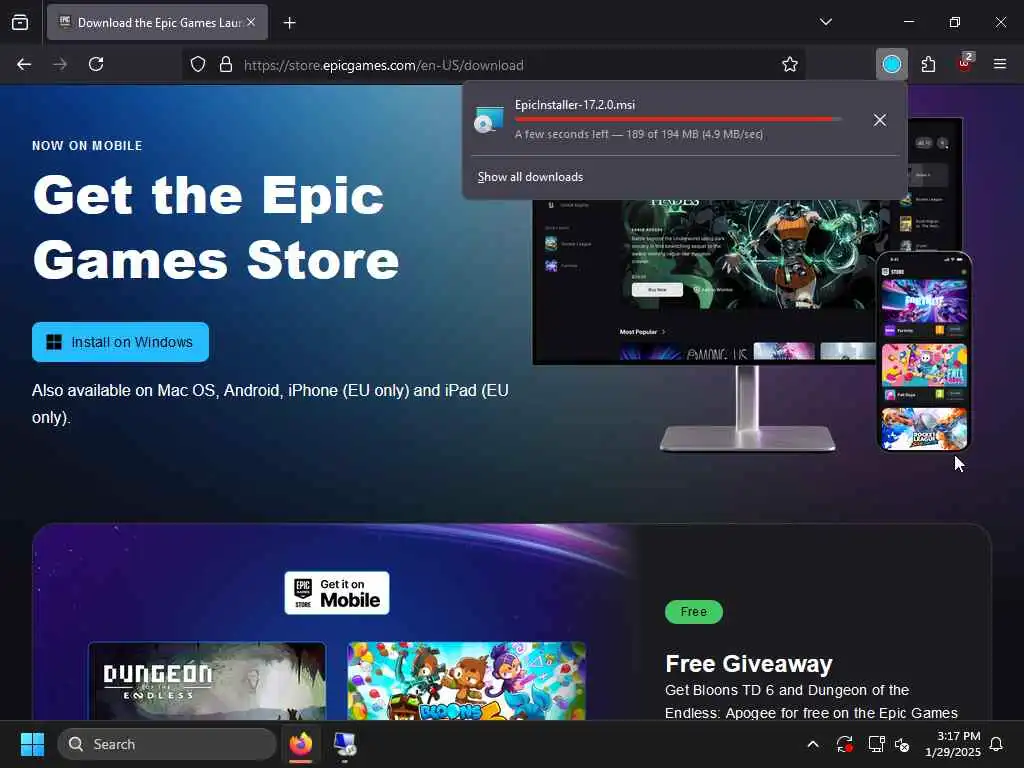Bookmark this page with the star icon

pyautogui.click(x=790, y=64)
